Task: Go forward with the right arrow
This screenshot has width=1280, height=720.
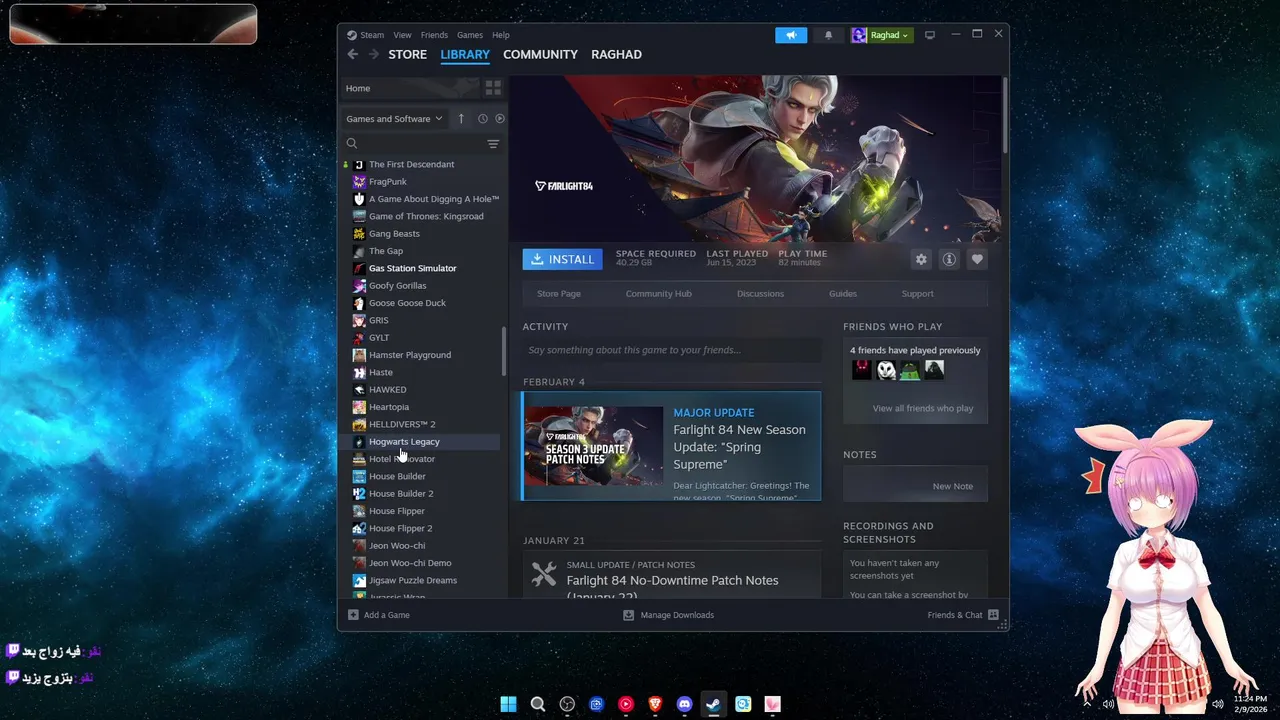Action: (373, 54)
